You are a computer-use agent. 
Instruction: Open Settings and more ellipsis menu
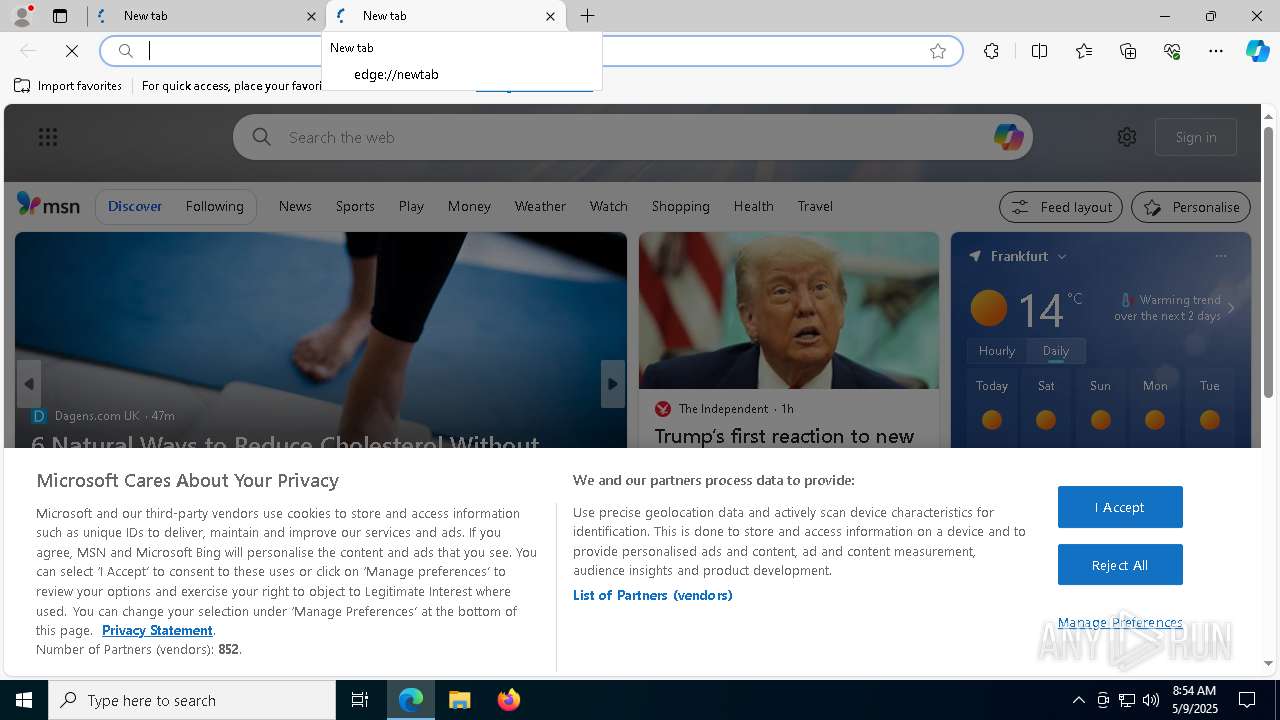click(1216, 51)
